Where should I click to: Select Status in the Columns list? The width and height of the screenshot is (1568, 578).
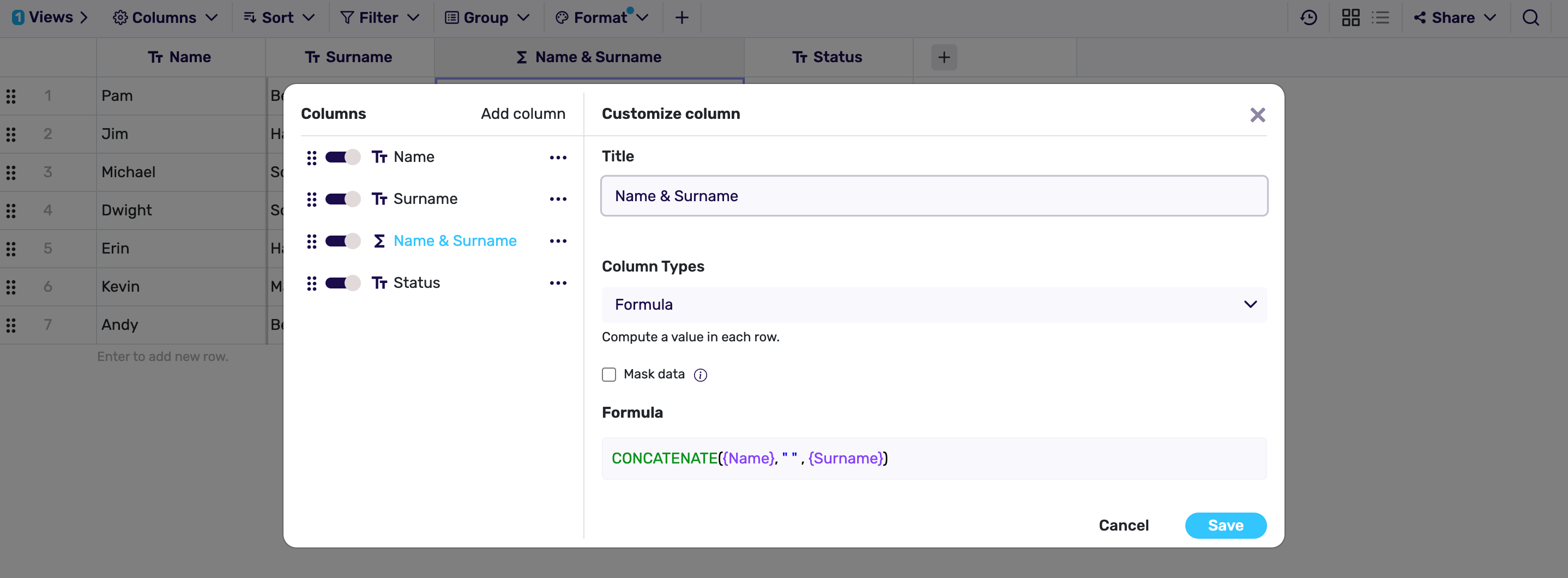(417, 283)
